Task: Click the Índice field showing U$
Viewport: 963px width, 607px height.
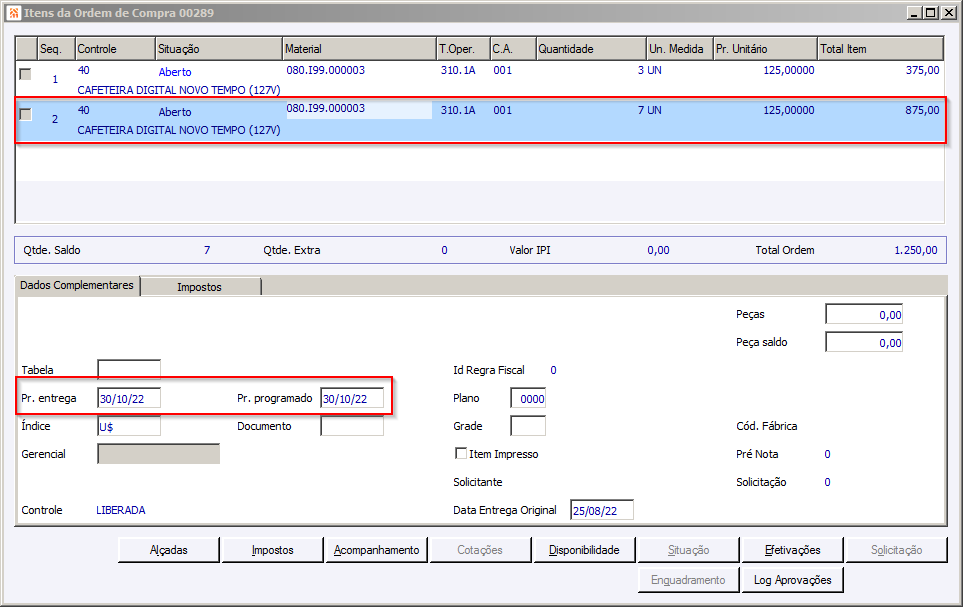Action: click(128, 426)
